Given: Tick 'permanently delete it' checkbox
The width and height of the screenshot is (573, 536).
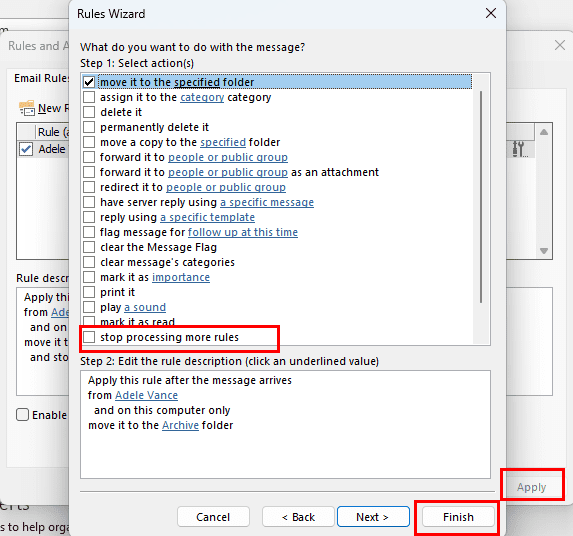Looking at the screenshot, I should [89, 127].
